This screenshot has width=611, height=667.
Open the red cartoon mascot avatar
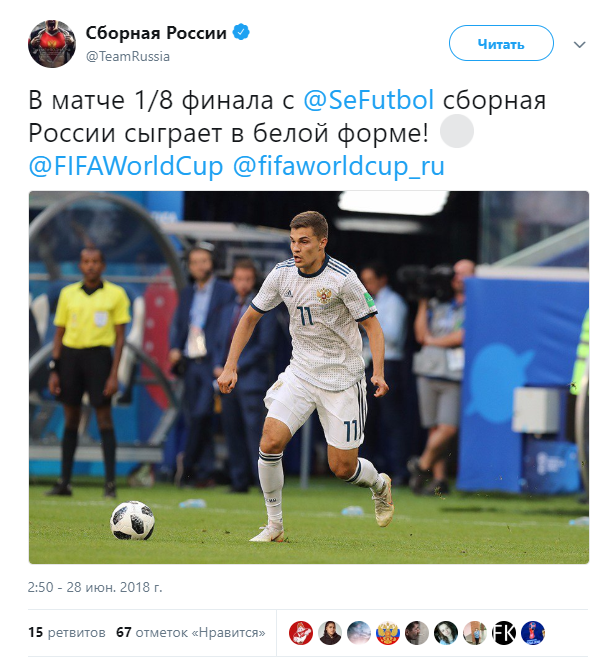pyautogui.click(x=301, y=633)
